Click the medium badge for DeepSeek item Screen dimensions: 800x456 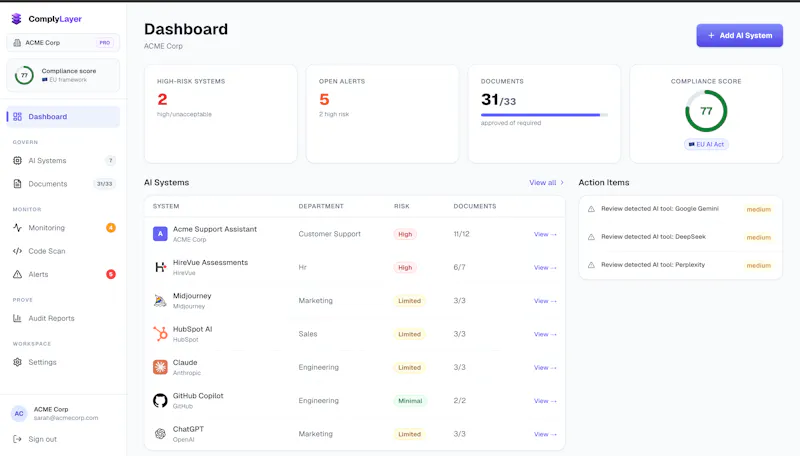[759, 238]
